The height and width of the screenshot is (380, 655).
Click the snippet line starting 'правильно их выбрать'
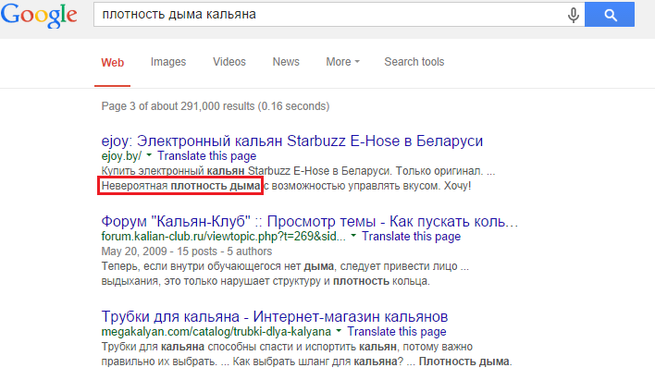(307, 361)
